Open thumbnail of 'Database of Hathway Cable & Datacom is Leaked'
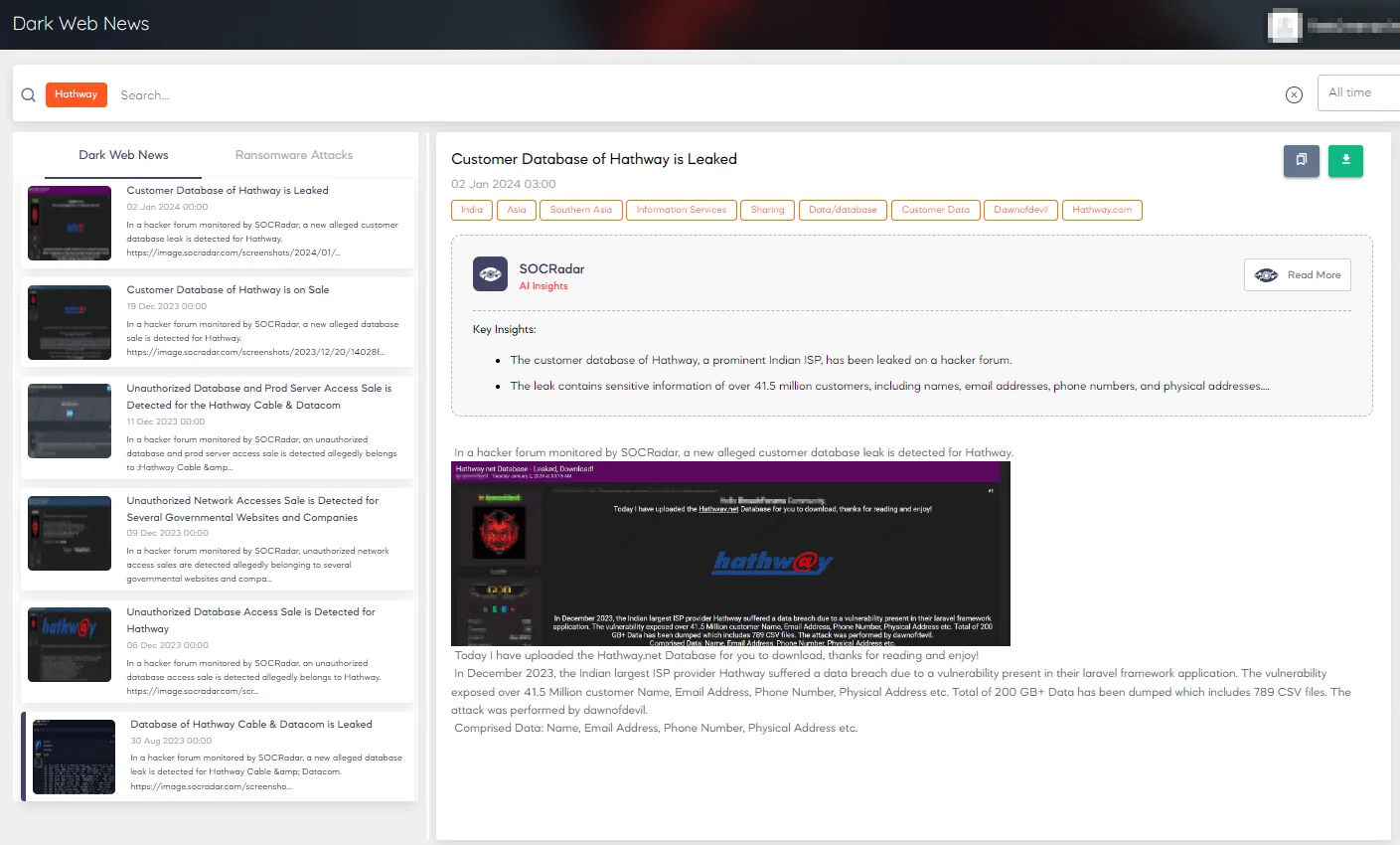 tap(75, 757)
